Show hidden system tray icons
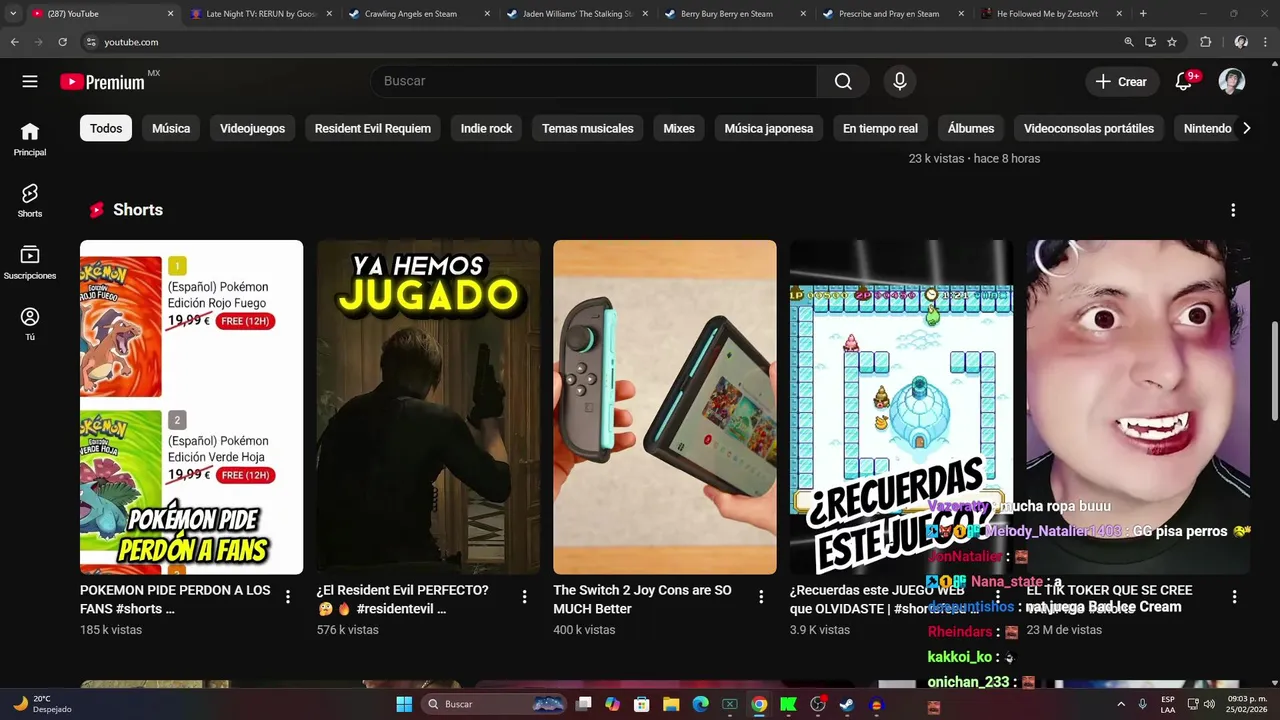The image size is (1280, 720). point(1120,704)
